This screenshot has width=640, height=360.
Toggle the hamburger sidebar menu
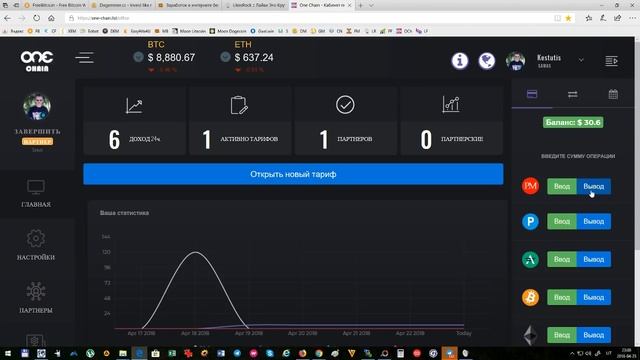[x=84, y=58]
